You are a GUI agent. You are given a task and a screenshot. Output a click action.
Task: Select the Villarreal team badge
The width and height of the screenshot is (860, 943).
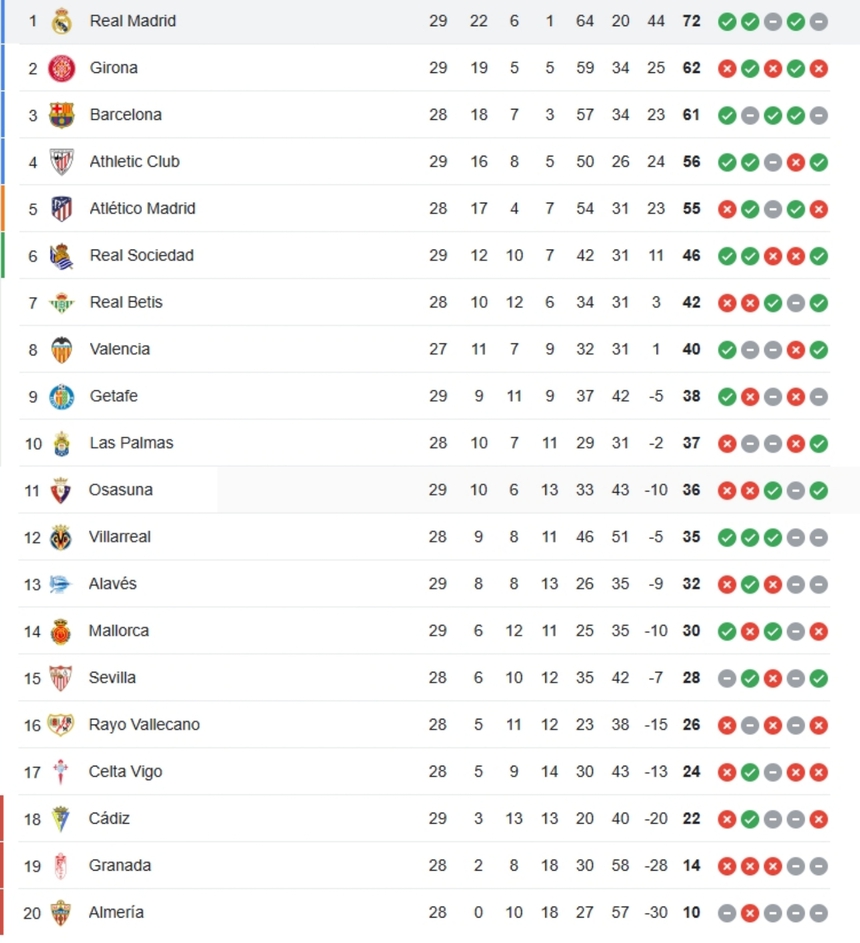point(61,537)
